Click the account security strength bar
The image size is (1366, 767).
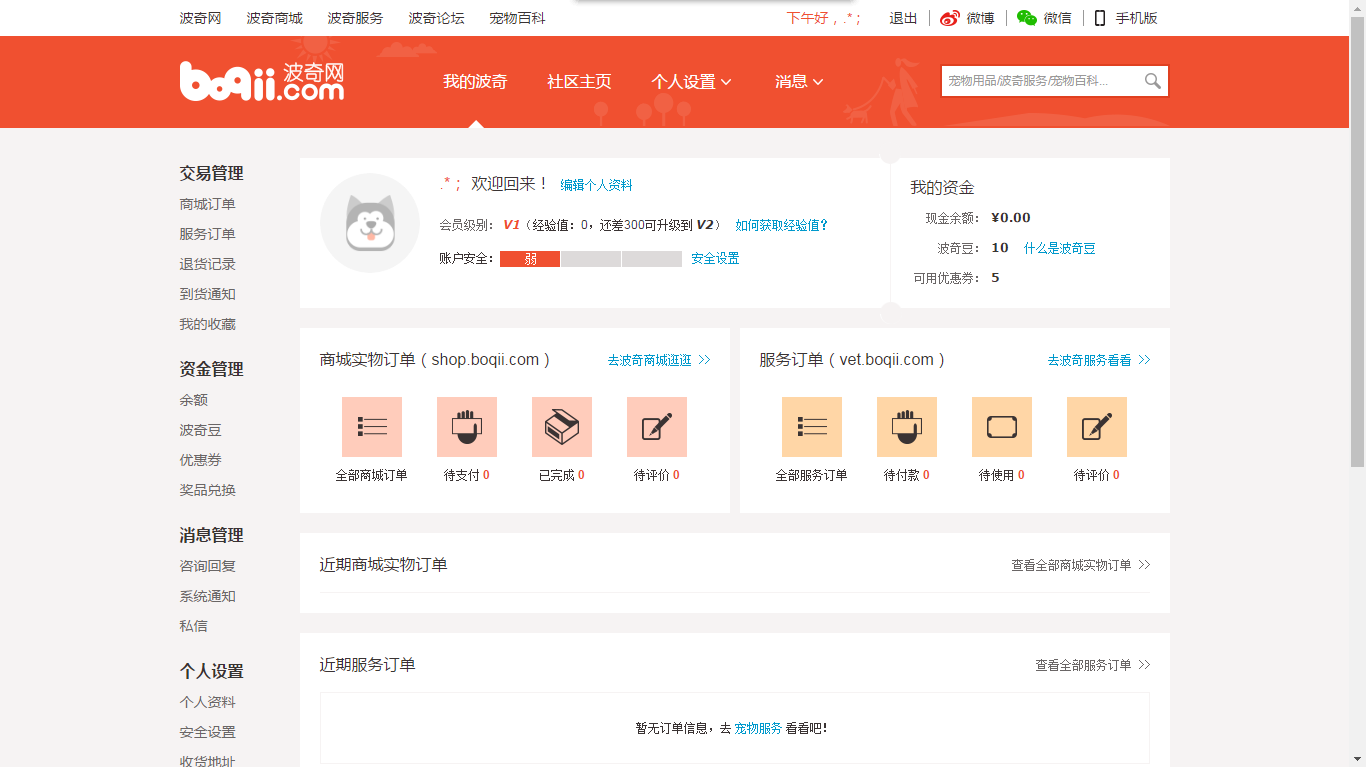click(591, 259)
